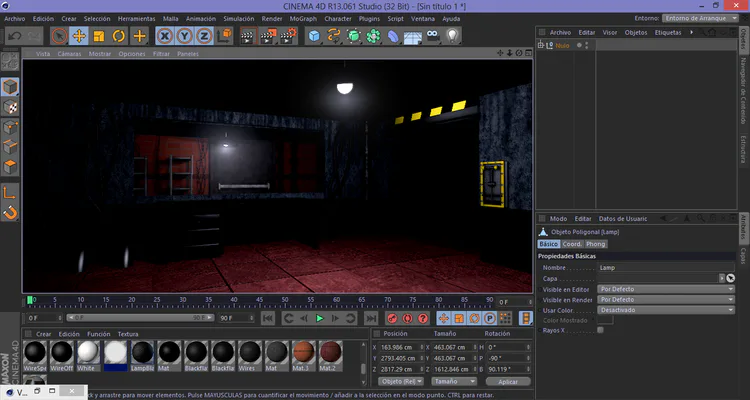
Task: Select the White material thumbnail
Action: (88, 356)
